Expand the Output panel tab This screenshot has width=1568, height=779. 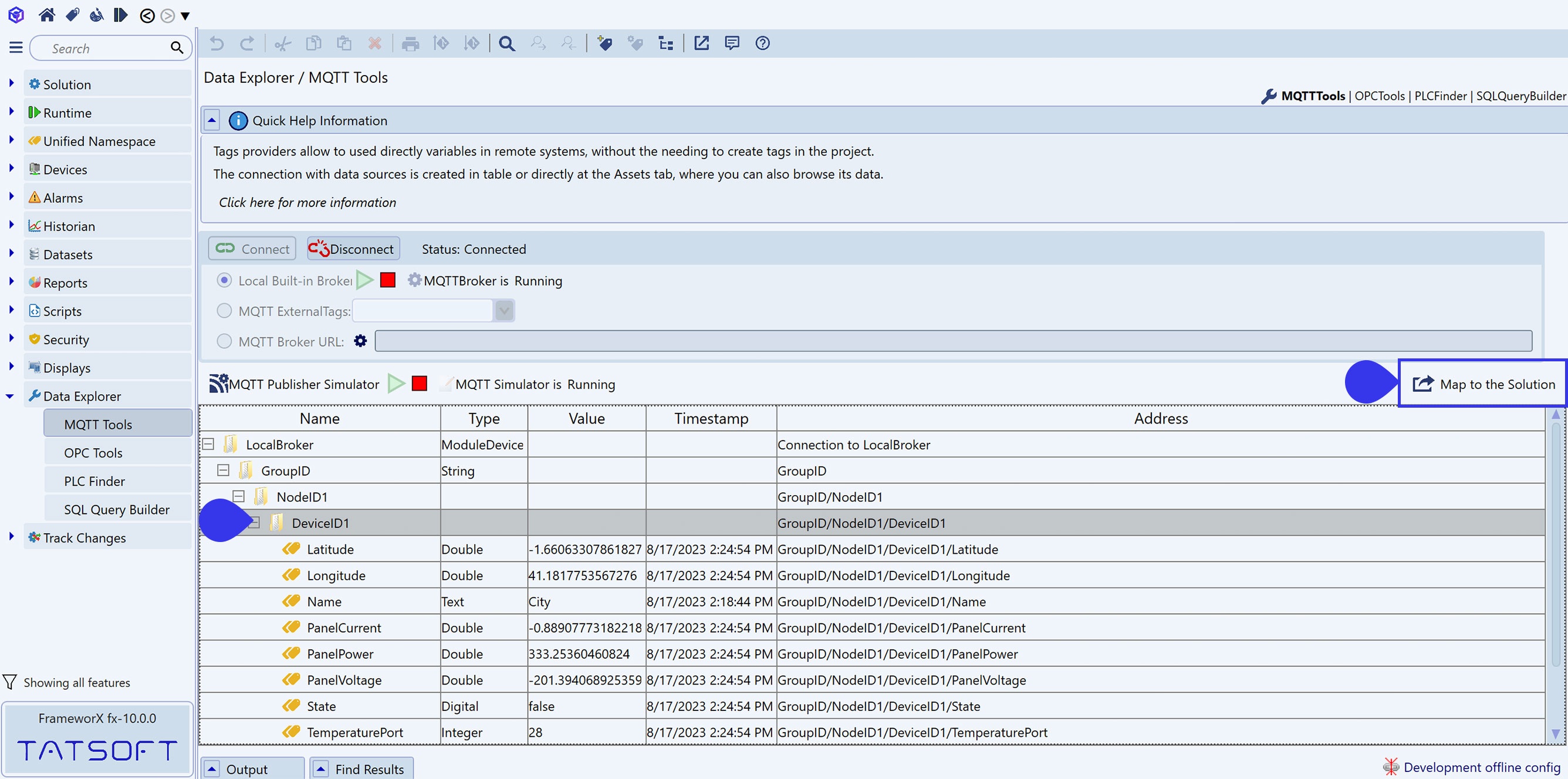coord(252,768)
